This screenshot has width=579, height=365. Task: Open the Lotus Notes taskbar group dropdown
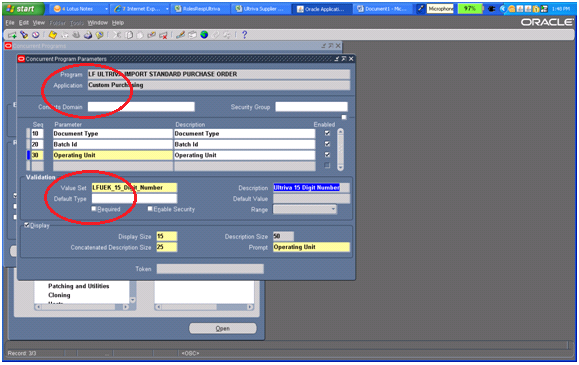coord(106,8)
